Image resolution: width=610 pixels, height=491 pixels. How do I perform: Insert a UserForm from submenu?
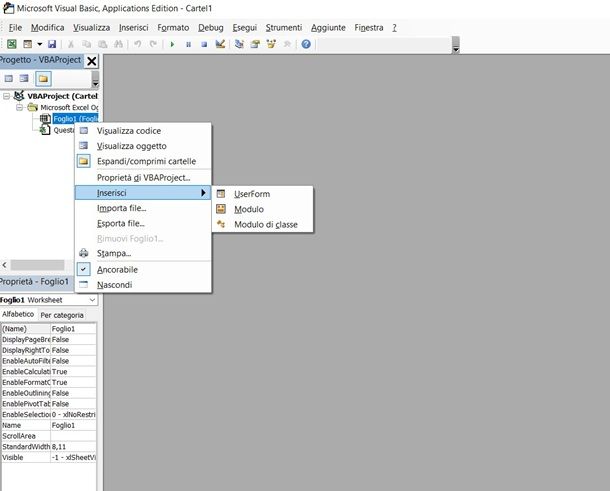pos(263,194)
